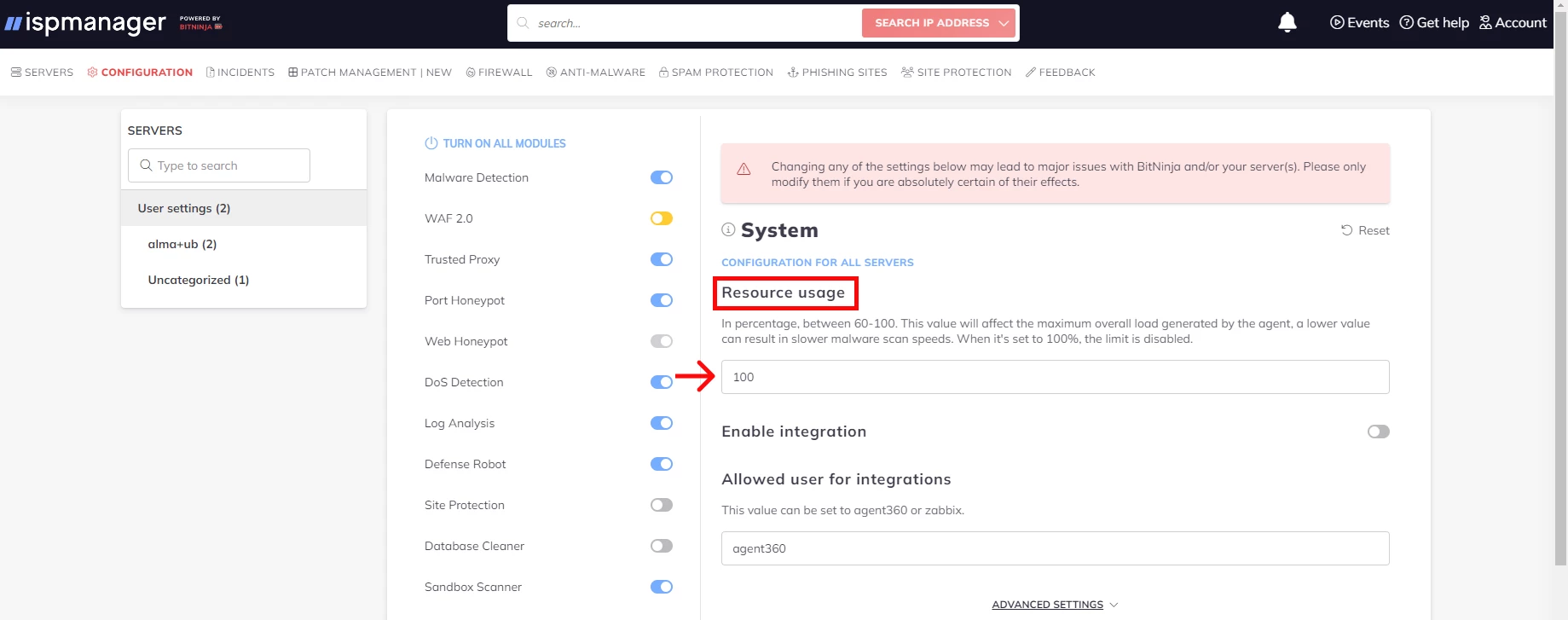Toggle the Malware Detection module
1568x620 pixels.
(x=662, y=177)
